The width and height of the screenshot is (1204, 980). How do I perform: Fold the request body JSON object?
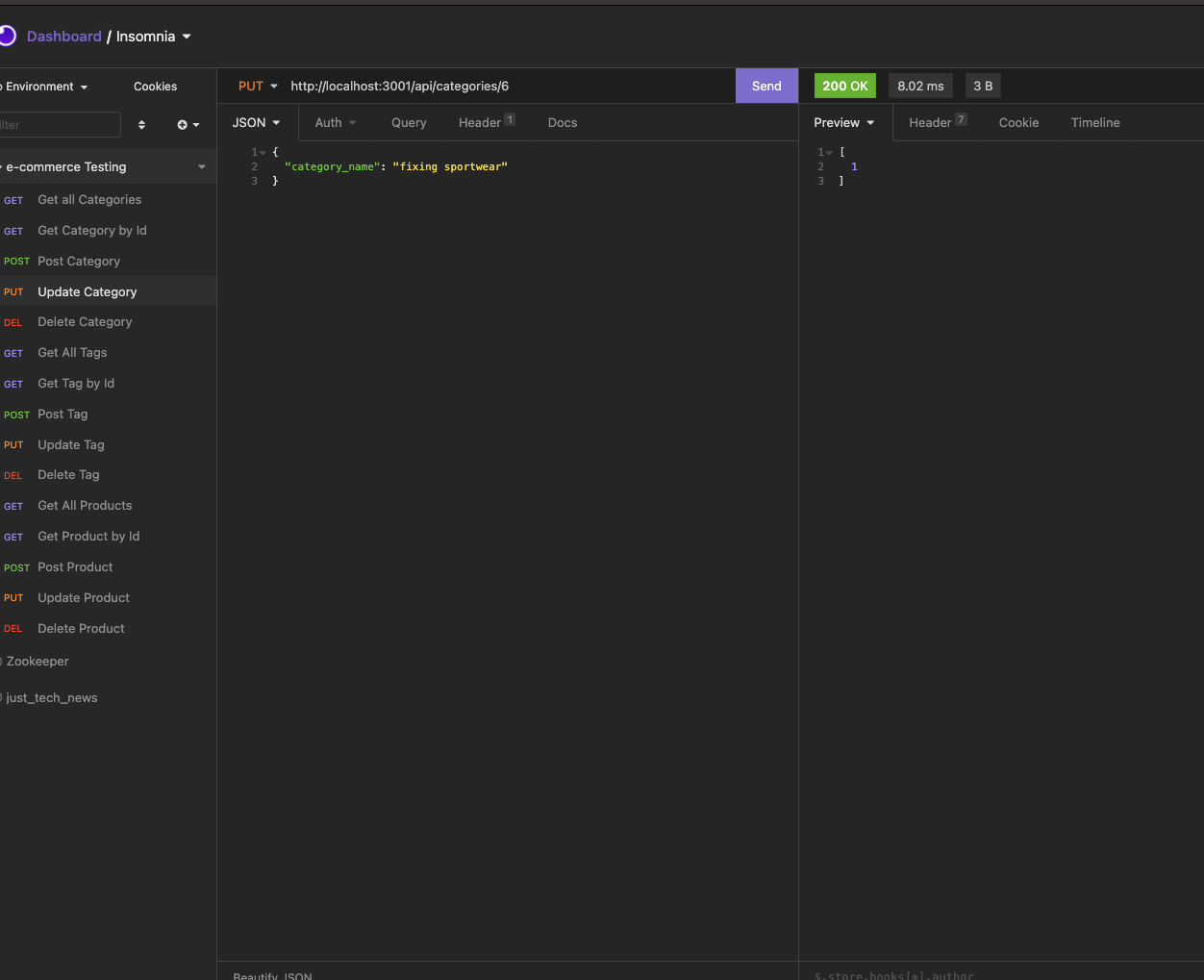[263, 153]
